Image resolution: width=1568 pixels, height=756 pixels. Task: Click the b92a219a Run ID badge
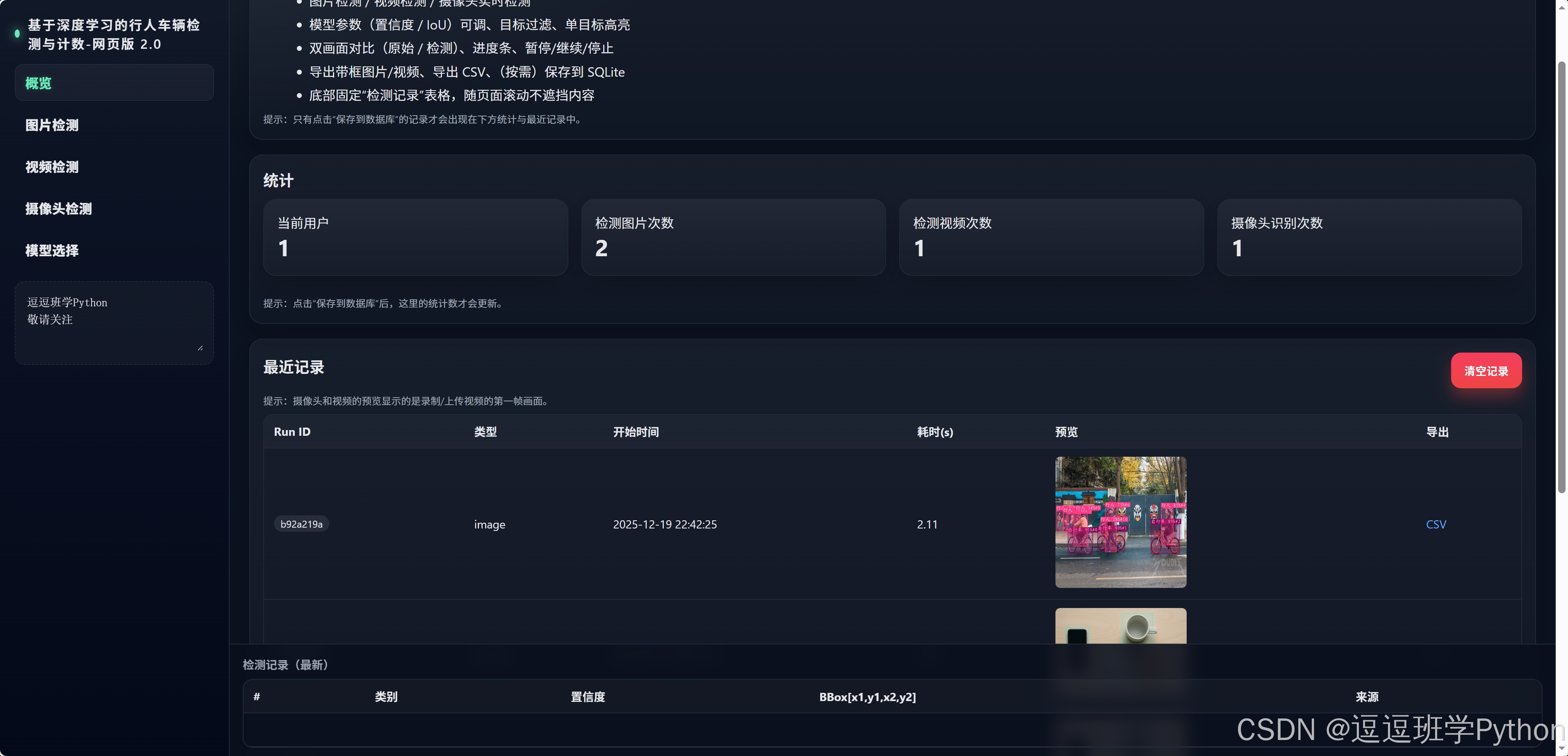coord(301,524)
